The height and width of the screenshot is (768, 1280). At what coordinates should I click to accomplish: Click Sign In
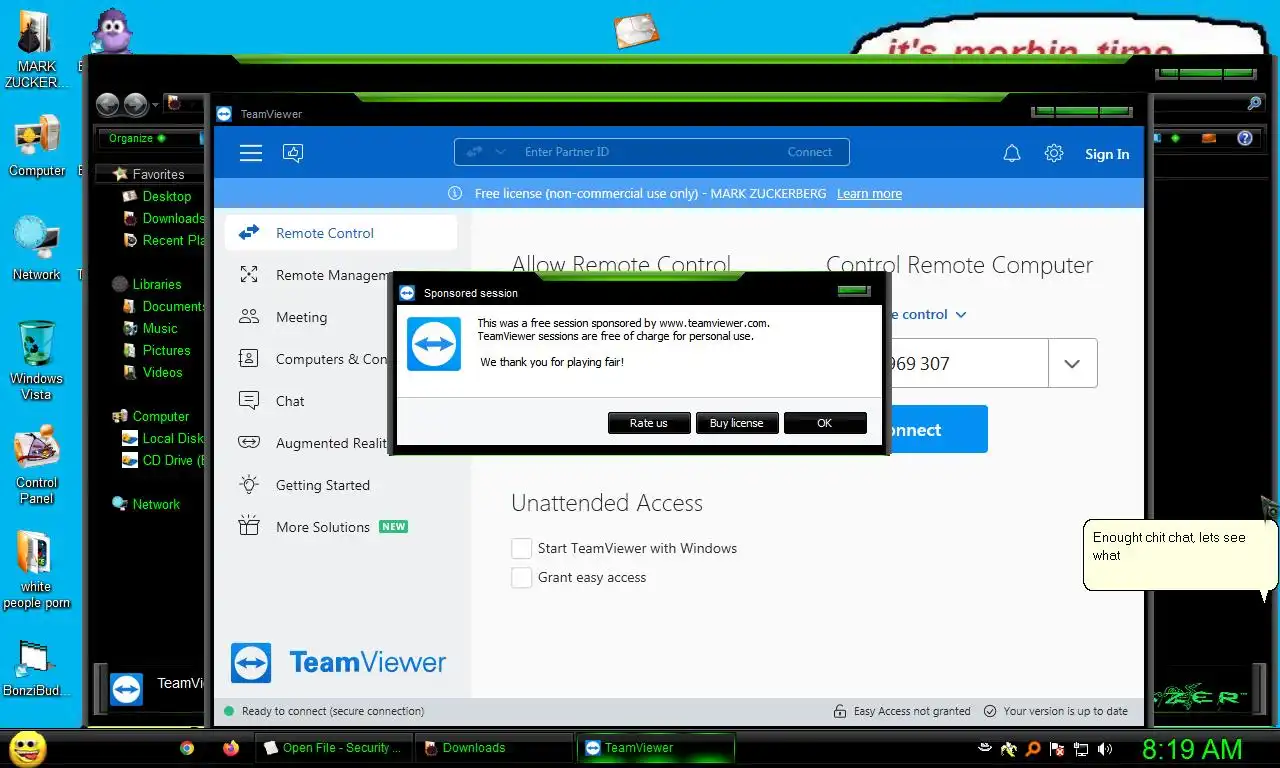pos(1107,154)
